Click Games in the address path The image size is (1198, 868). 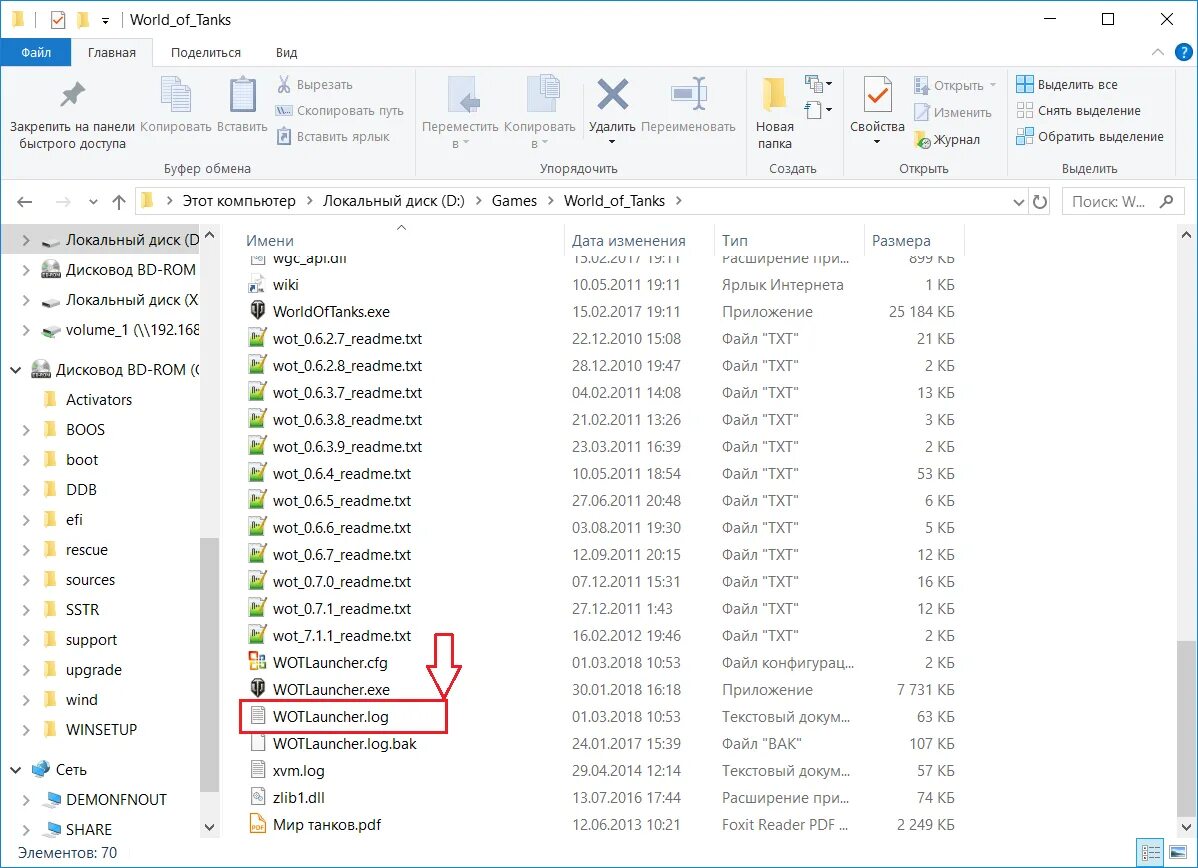pyautogui.click(x=514, y=201)
